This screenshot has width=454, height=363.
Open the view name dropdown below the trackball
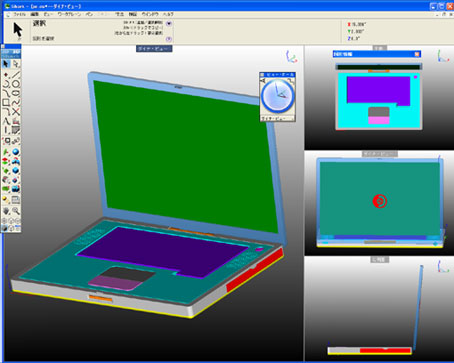(277, 118)
